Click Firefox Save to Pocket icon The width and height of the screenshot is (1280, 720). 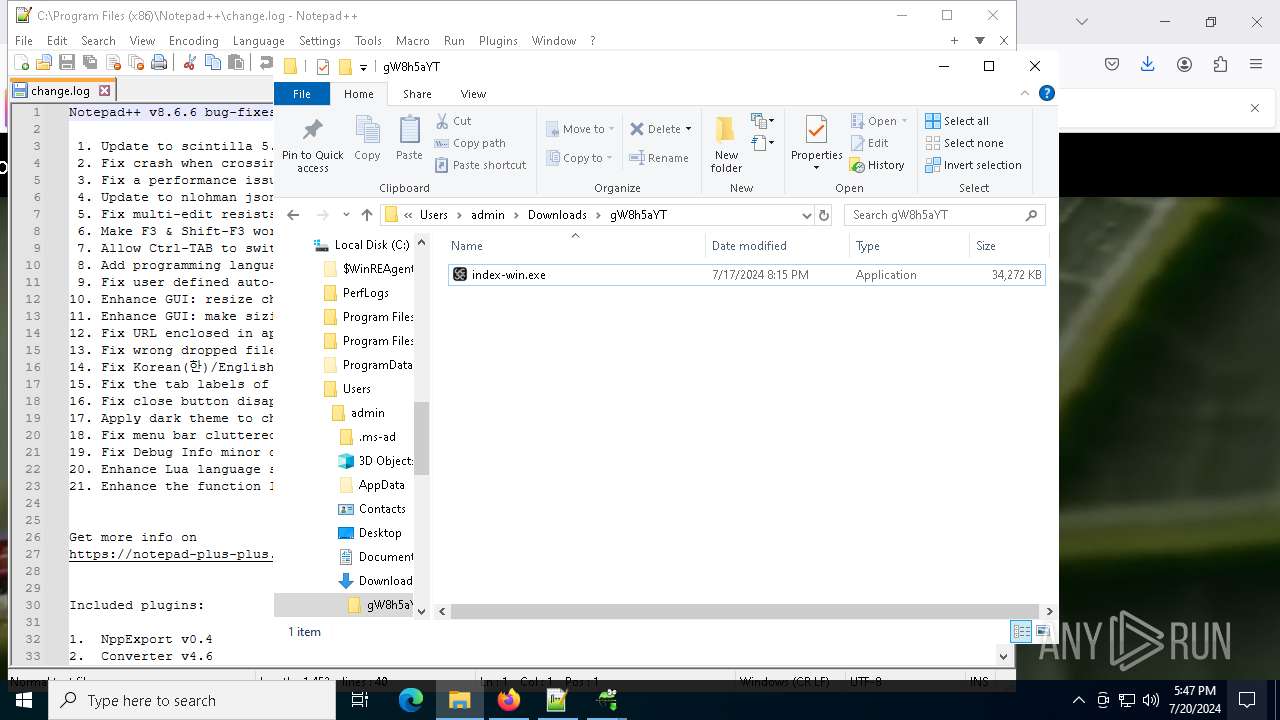[1112, 64]
